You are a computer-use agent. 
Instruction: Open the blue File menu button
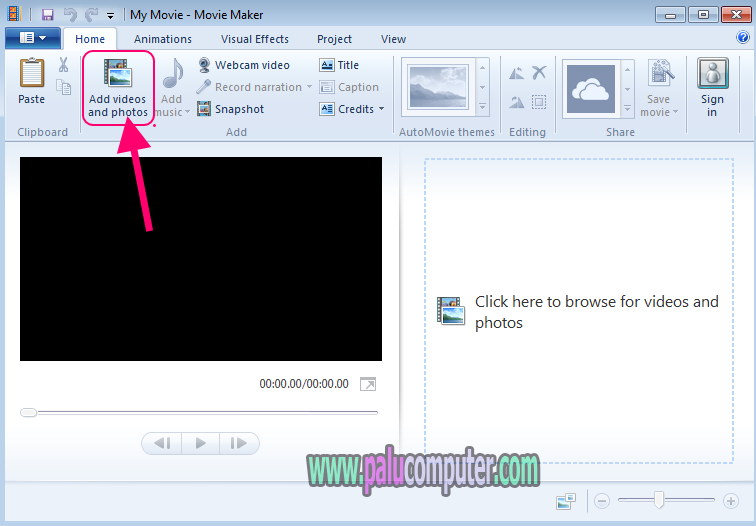coord(33,38)
